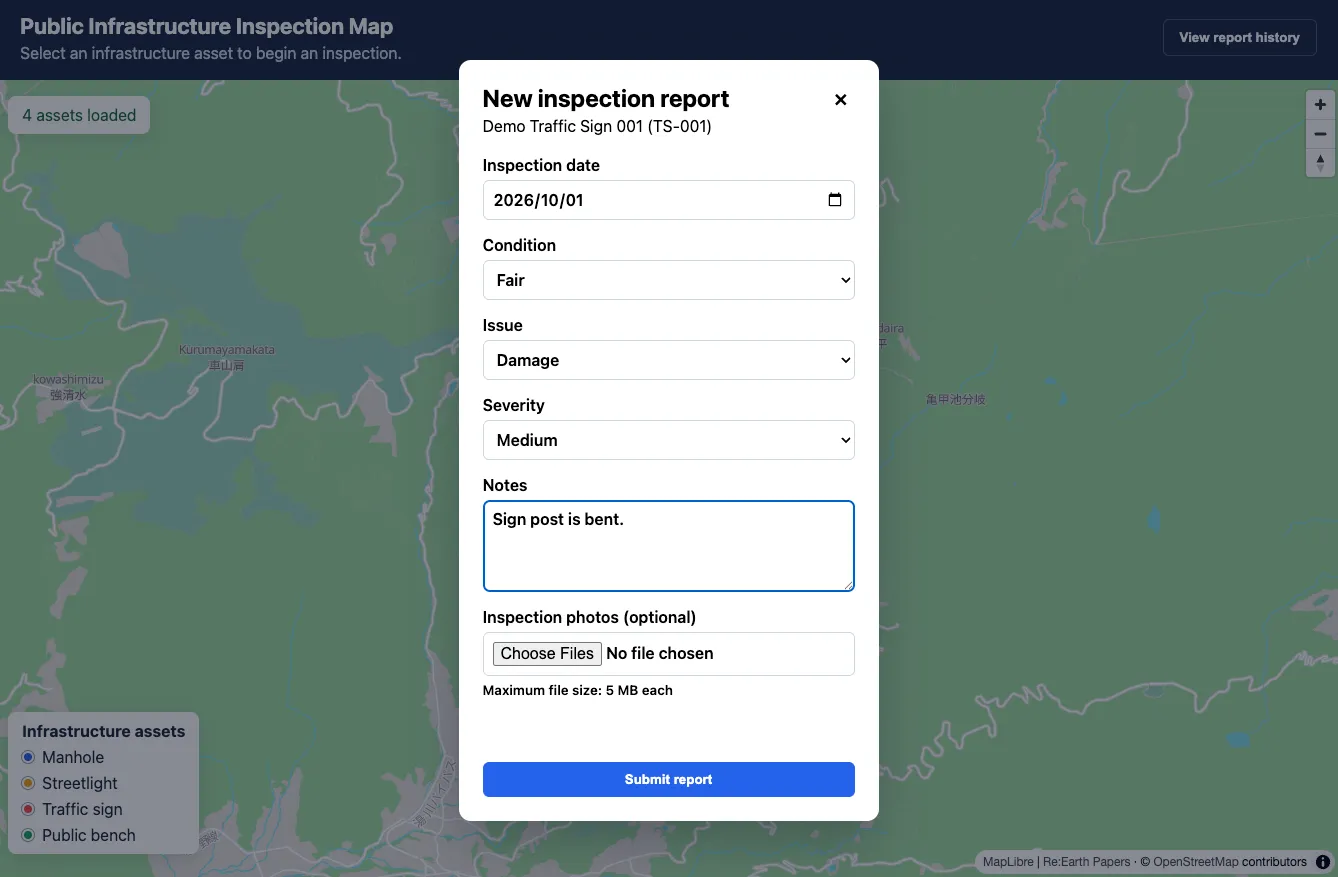This screenshot has width=1338, height=877.
Task: Click the 'Public Infrastructure Inspection Map' title
Action: click(x=207, y=27)
